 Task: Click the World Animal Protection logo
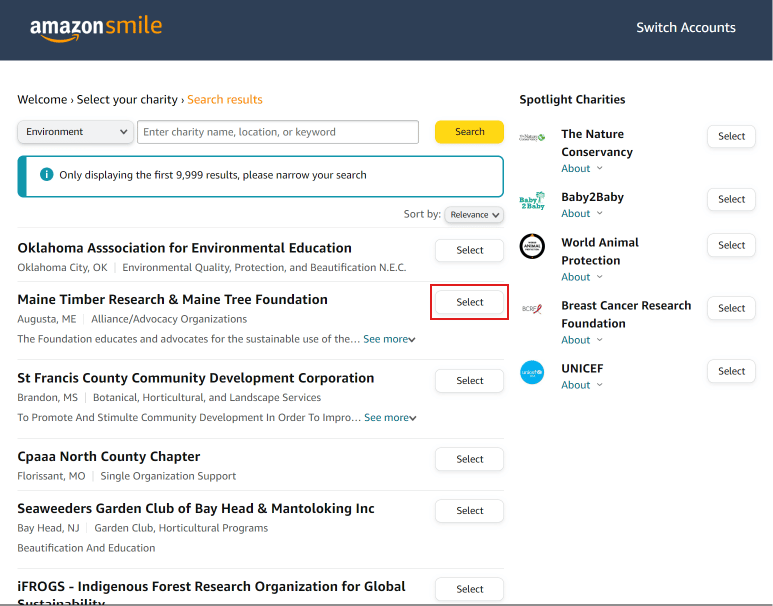(x=532, y=246)
